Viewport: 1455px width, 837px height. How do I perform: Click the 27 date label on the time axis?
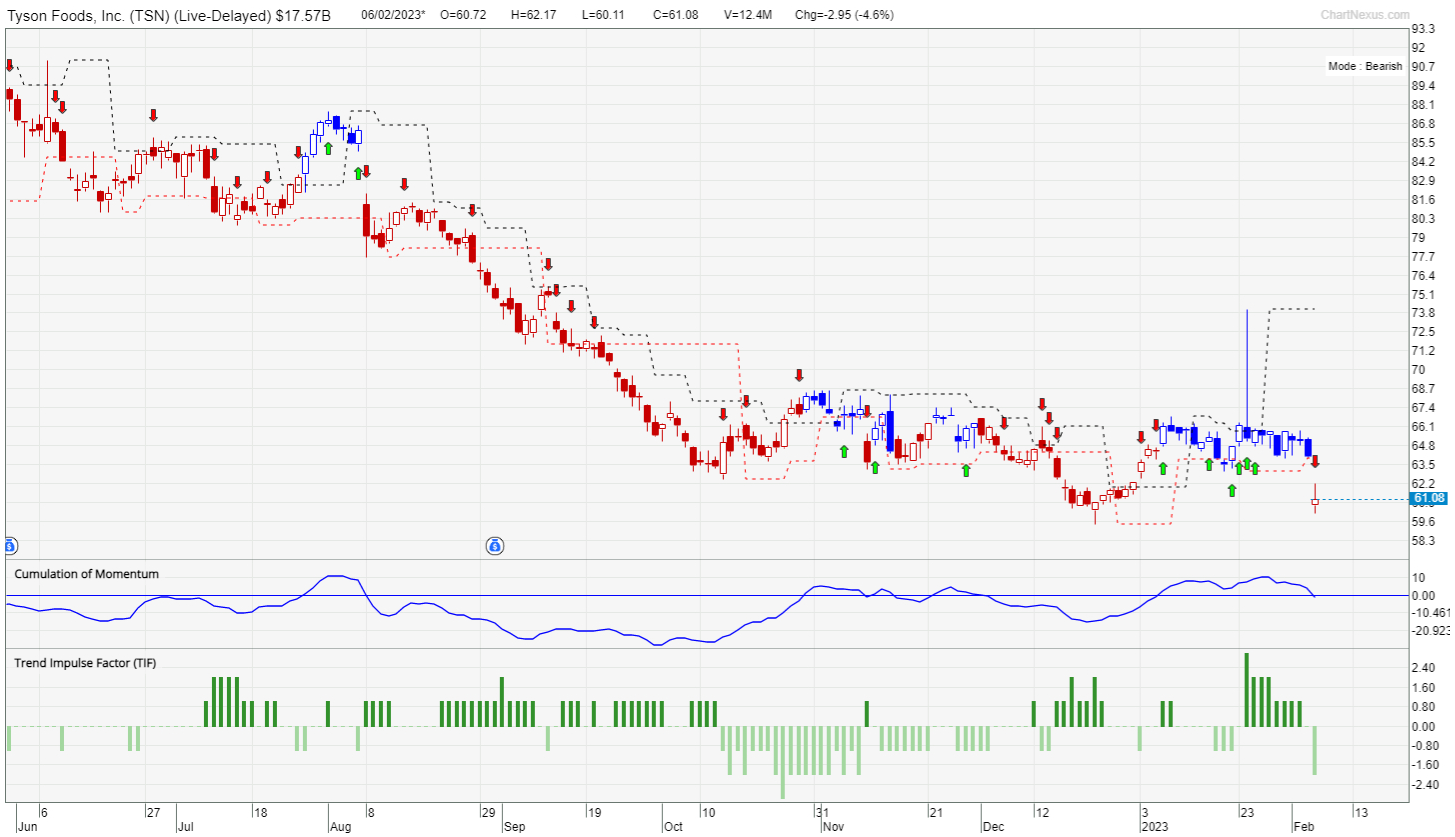point(153,812)
